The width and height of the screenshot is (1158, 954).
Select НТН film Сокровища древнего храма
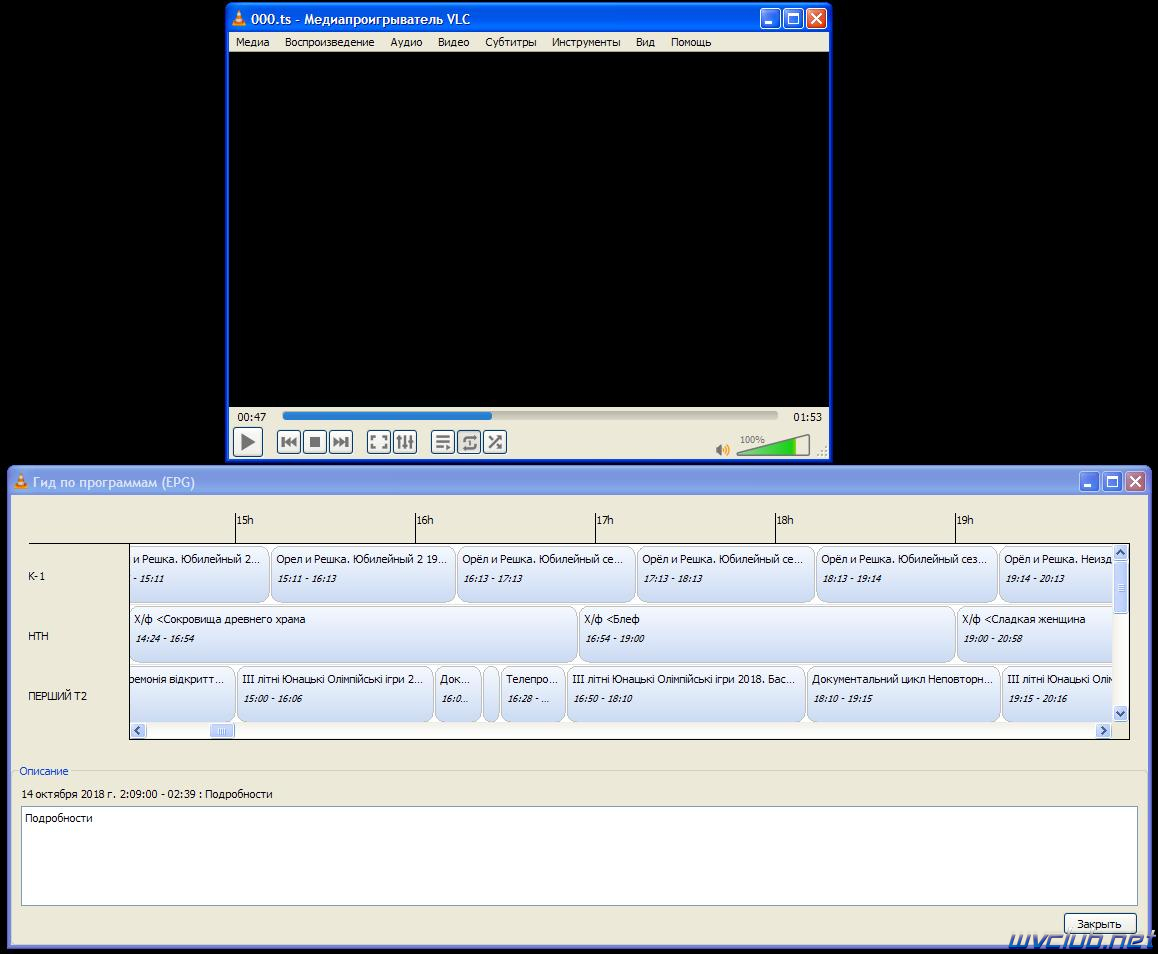(353, 634)
